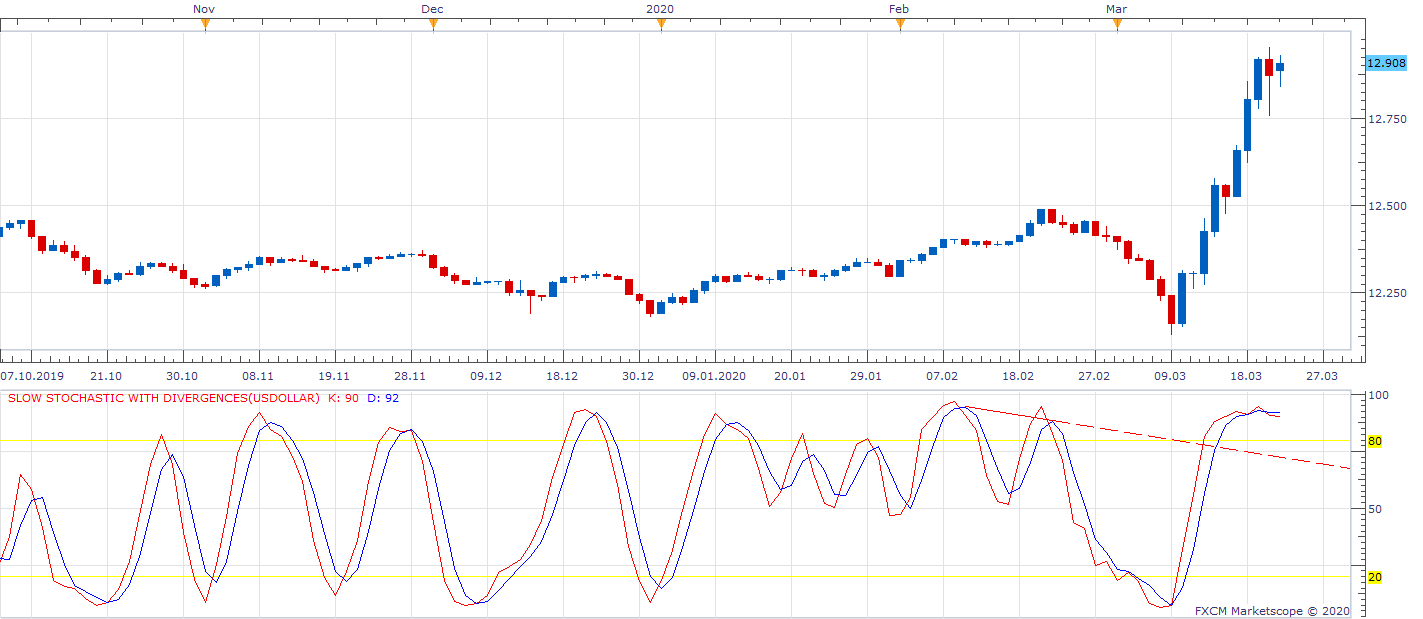Click the 09.01.2020 date axis label
Screen dimensions: 1423x619
click(714, 376)
